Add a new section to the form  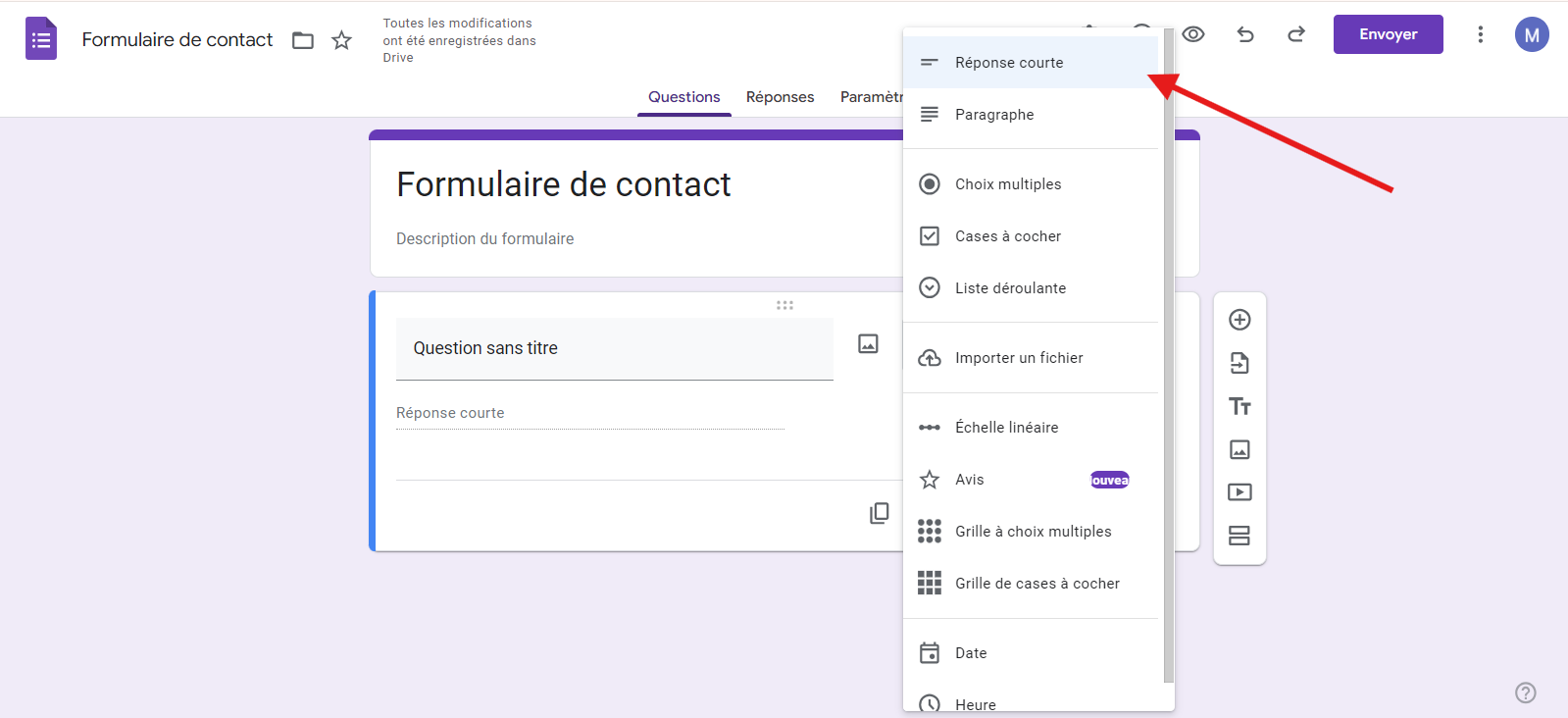(1239, 536)
